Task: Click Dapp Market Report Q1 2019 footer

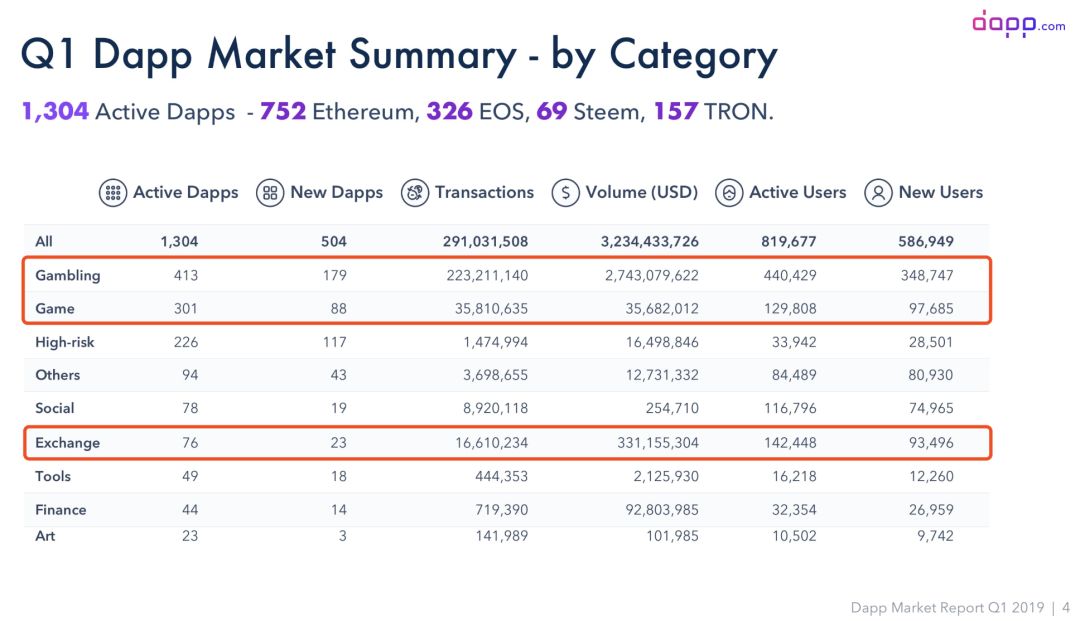Action: point(947,608)
